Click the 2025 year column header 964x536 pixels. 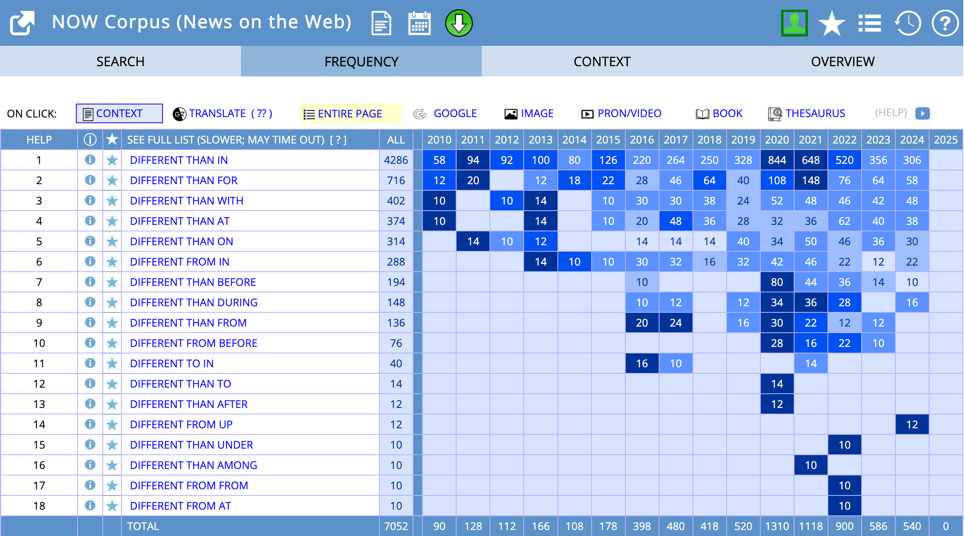(x=946, y=140)
